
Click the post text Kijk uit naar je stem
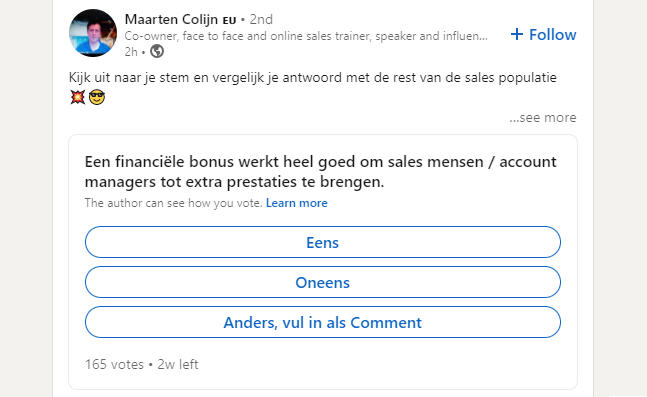[313, 78]
